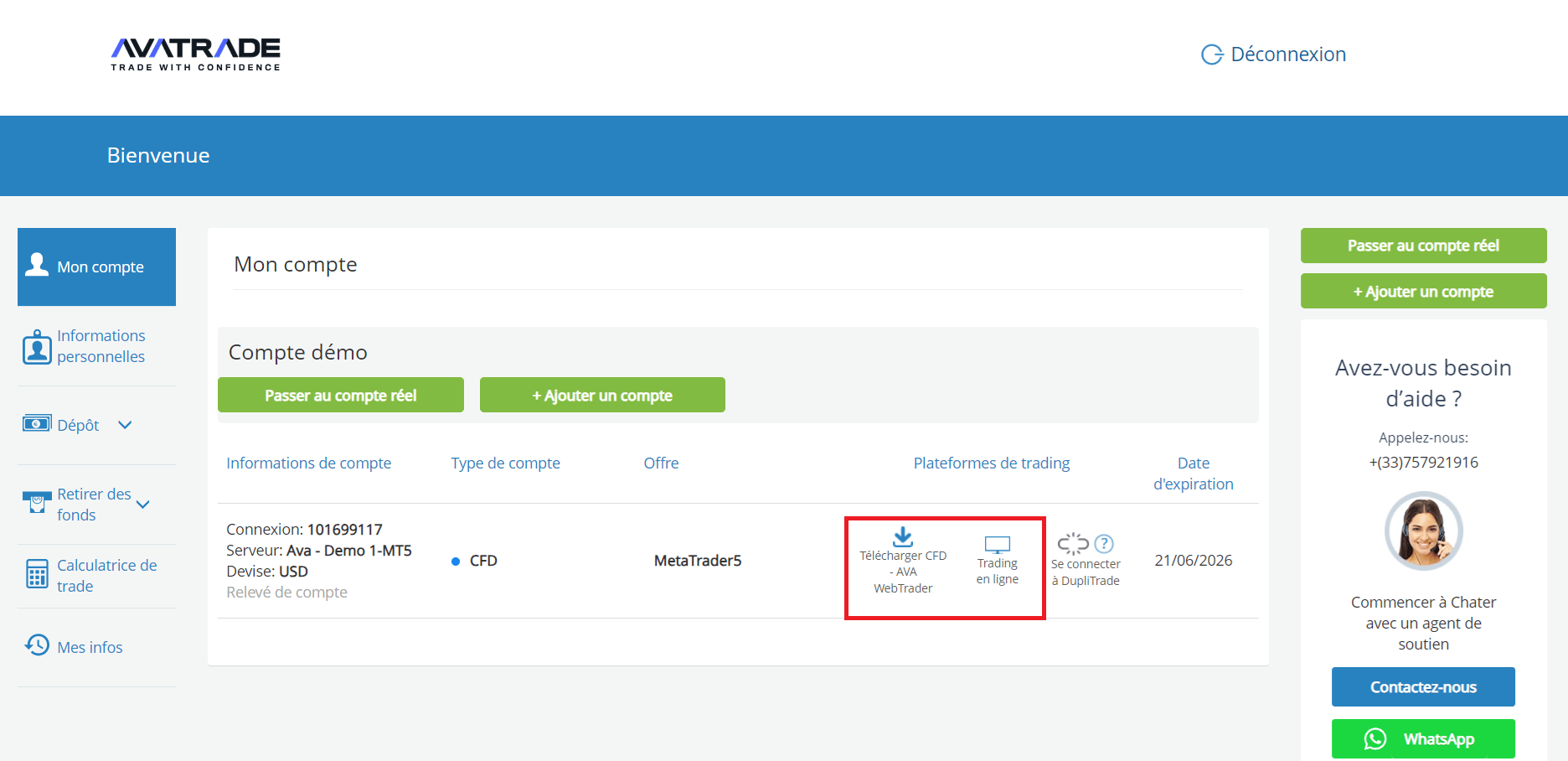
Task: Select the CFD account type bullet
Action: point(456,562)
